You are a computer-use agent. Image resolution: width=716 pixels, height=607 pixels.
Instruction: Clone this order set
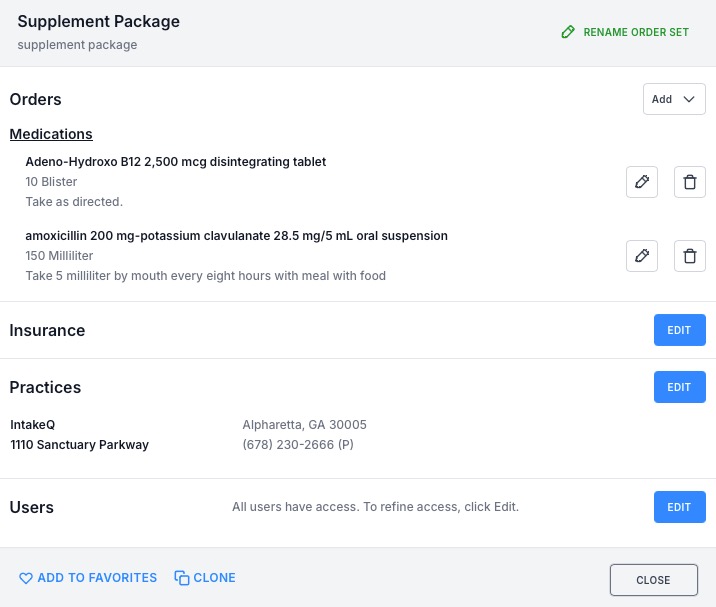(205, 578)
